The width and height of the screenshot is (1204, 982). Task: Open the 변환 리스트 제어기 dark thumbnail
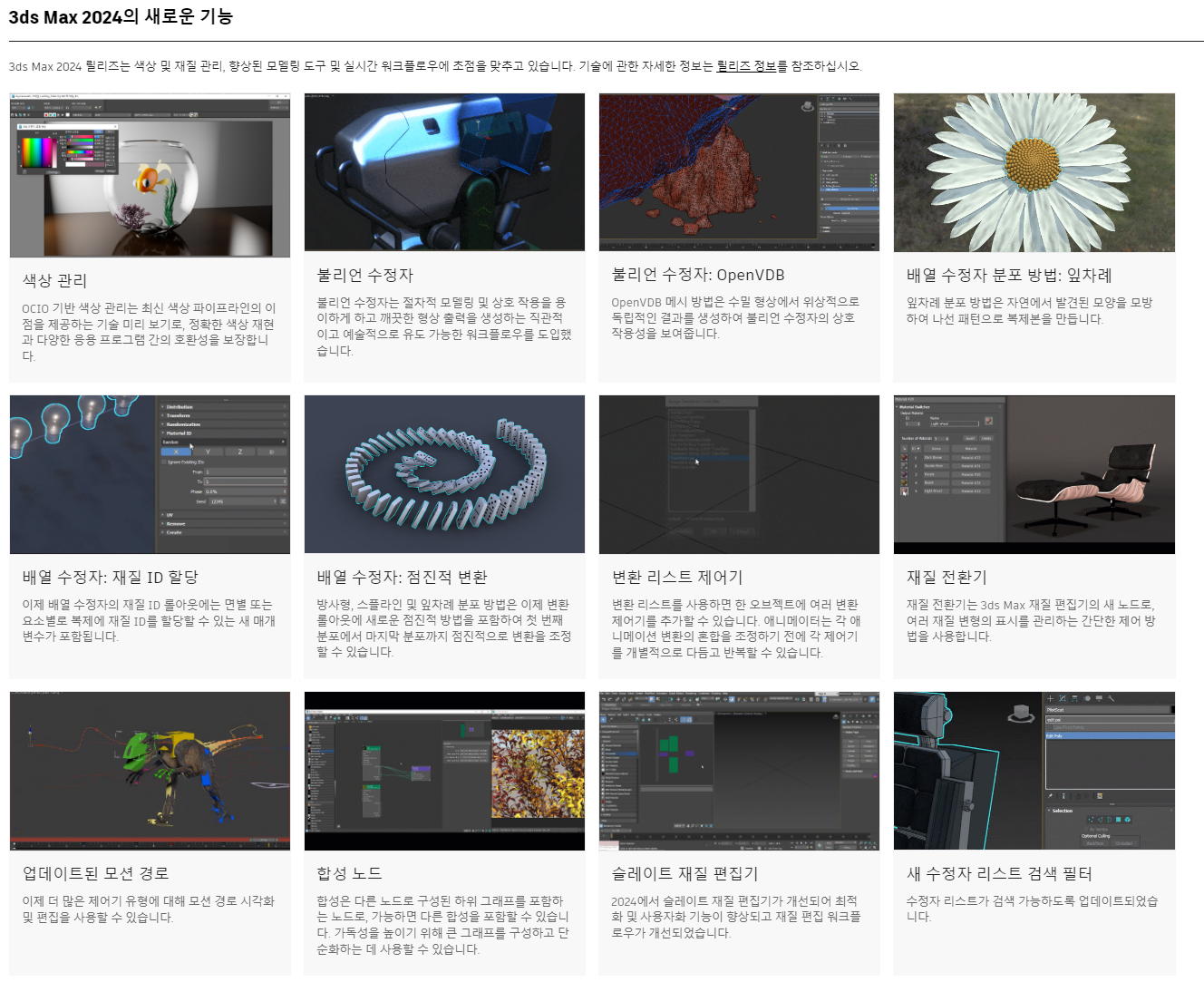(x=739, y=474)
